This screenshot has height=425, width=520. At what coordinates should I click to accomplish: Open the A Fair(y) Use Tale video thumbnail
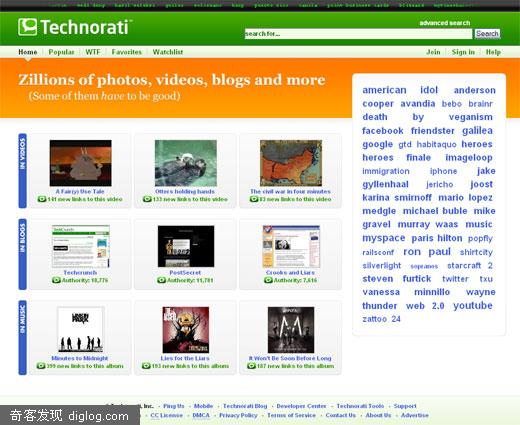[x=81, y=163]
